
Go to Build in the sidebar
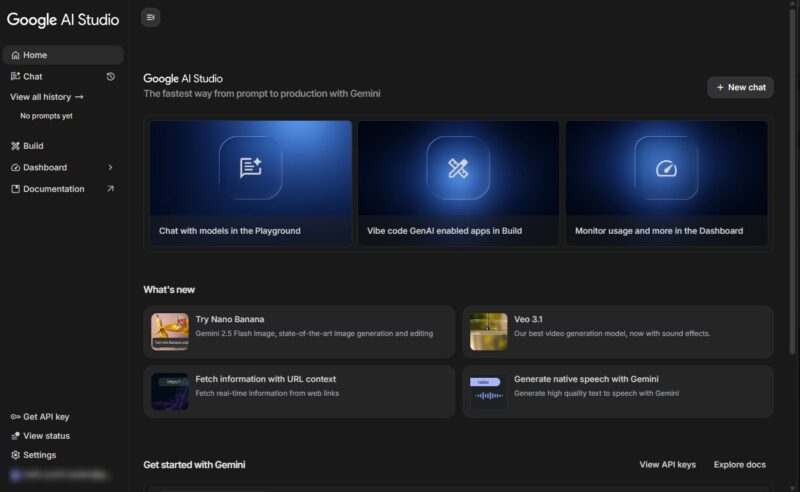(32, 146)
